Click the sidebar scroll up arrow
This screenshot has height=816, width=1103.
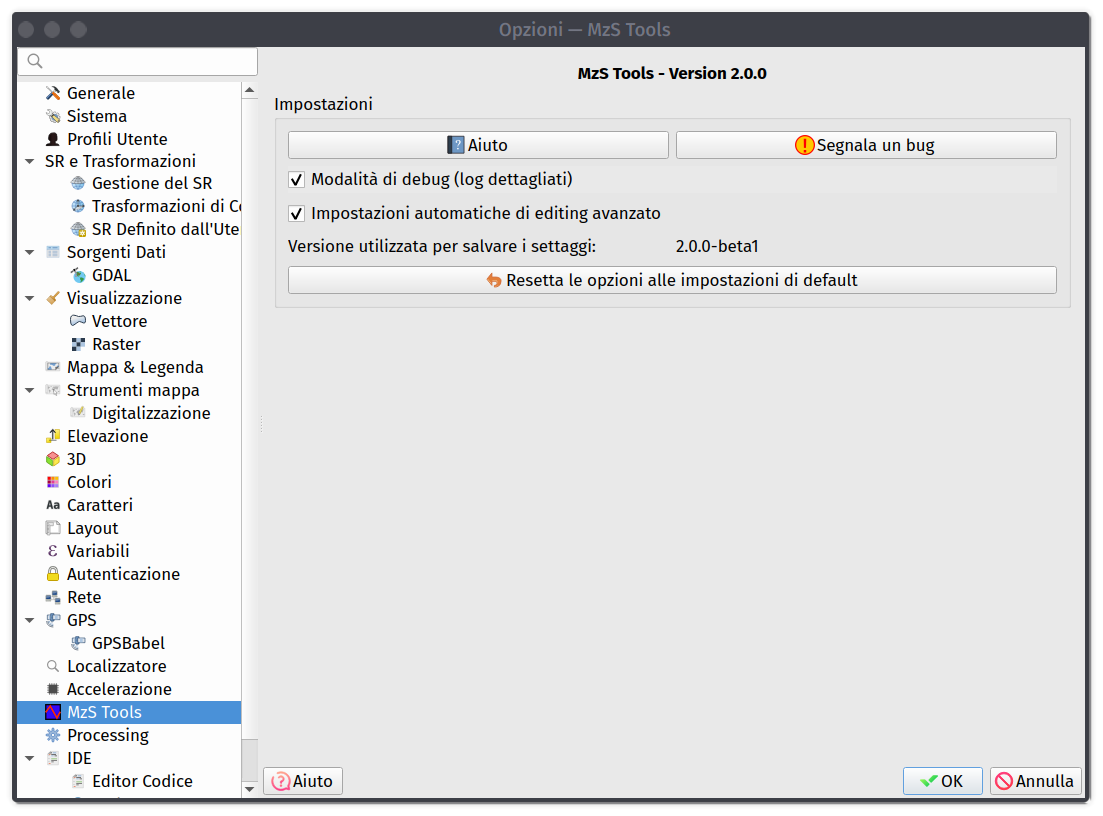249,90
